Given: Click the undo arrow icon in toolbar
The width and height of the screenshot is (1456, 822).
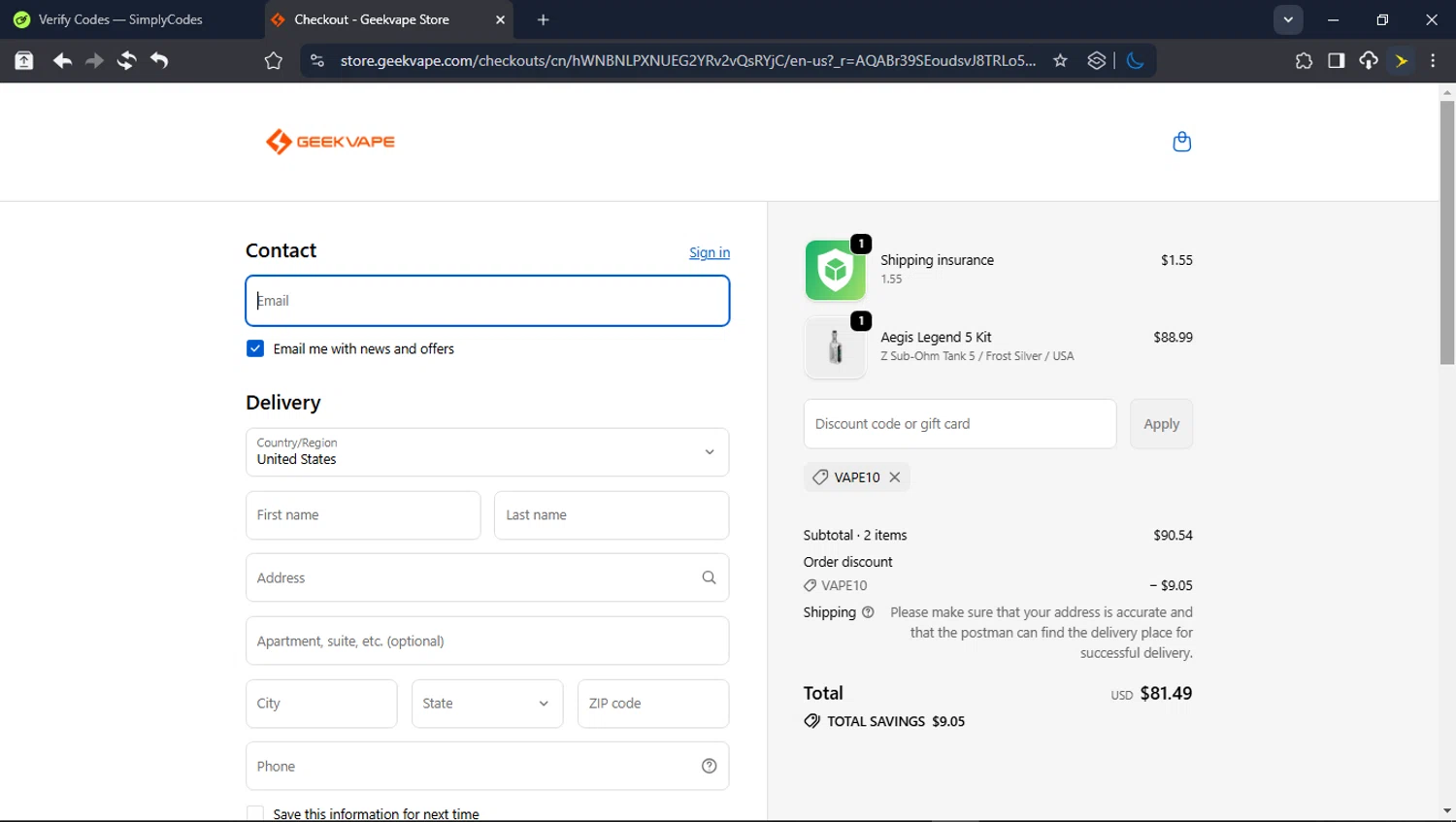Looking at the screenshot, I should pos(159,61).
